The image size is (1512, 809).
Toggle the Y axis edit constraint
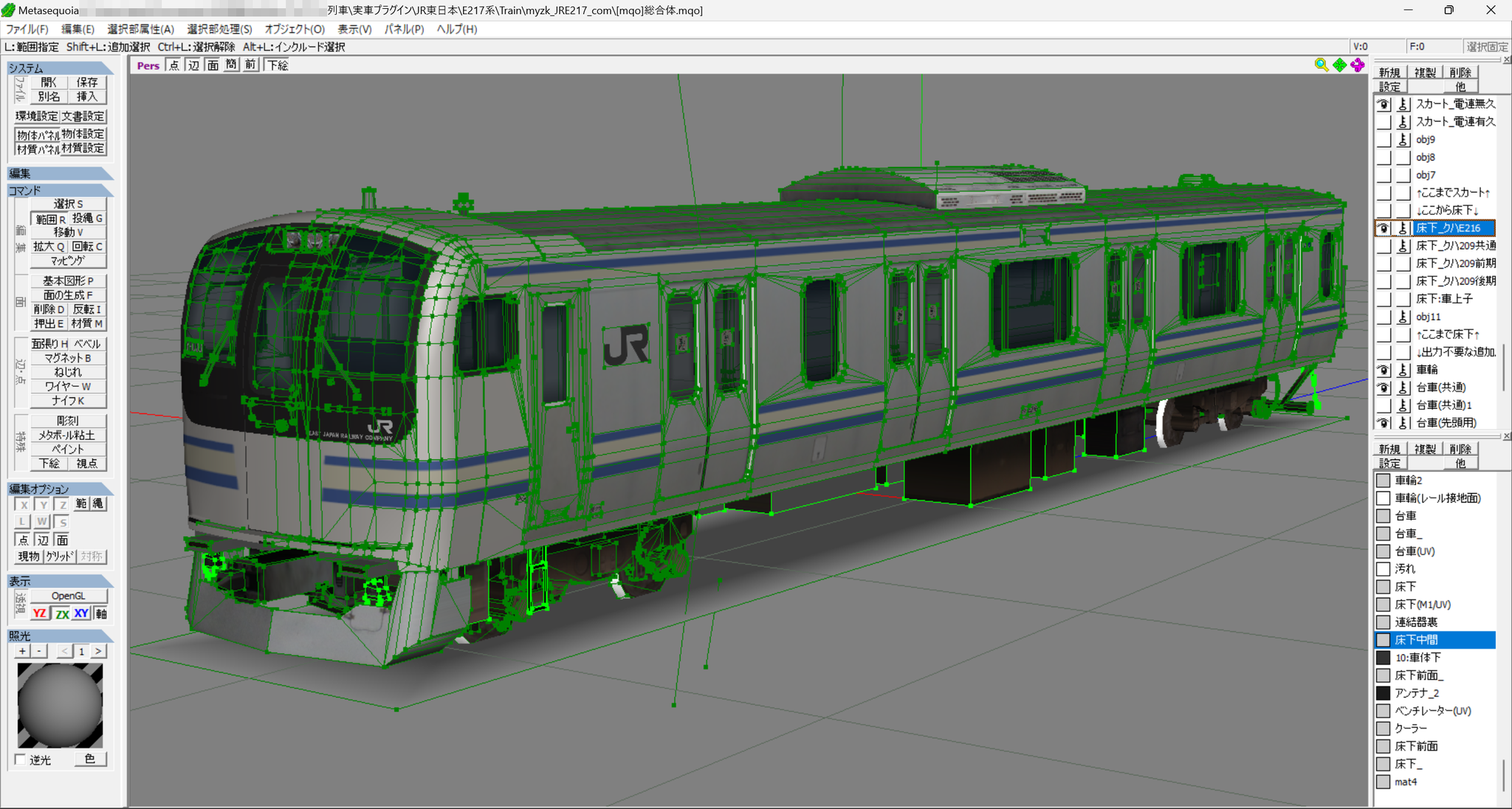pyautogui.click(x=44, y=505)
